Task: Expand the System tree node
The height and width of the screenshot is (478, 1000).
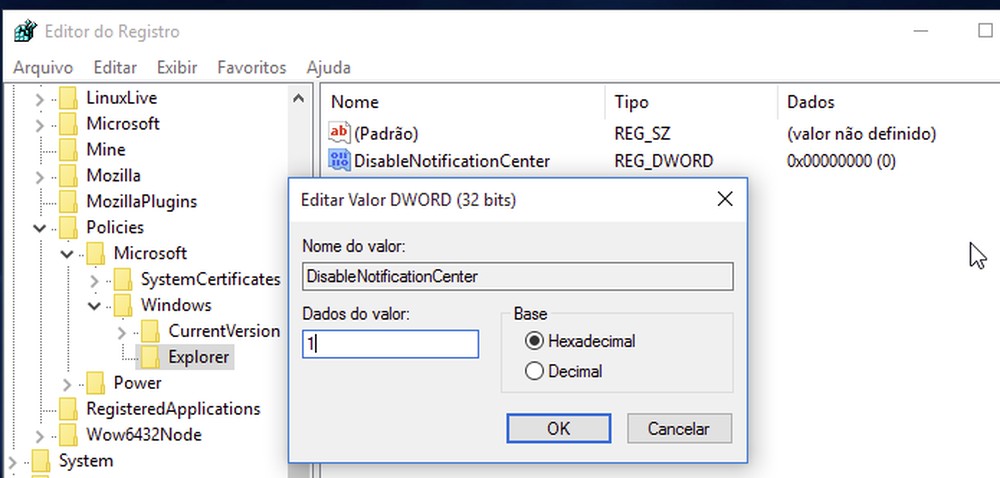Action: (12, 461)
